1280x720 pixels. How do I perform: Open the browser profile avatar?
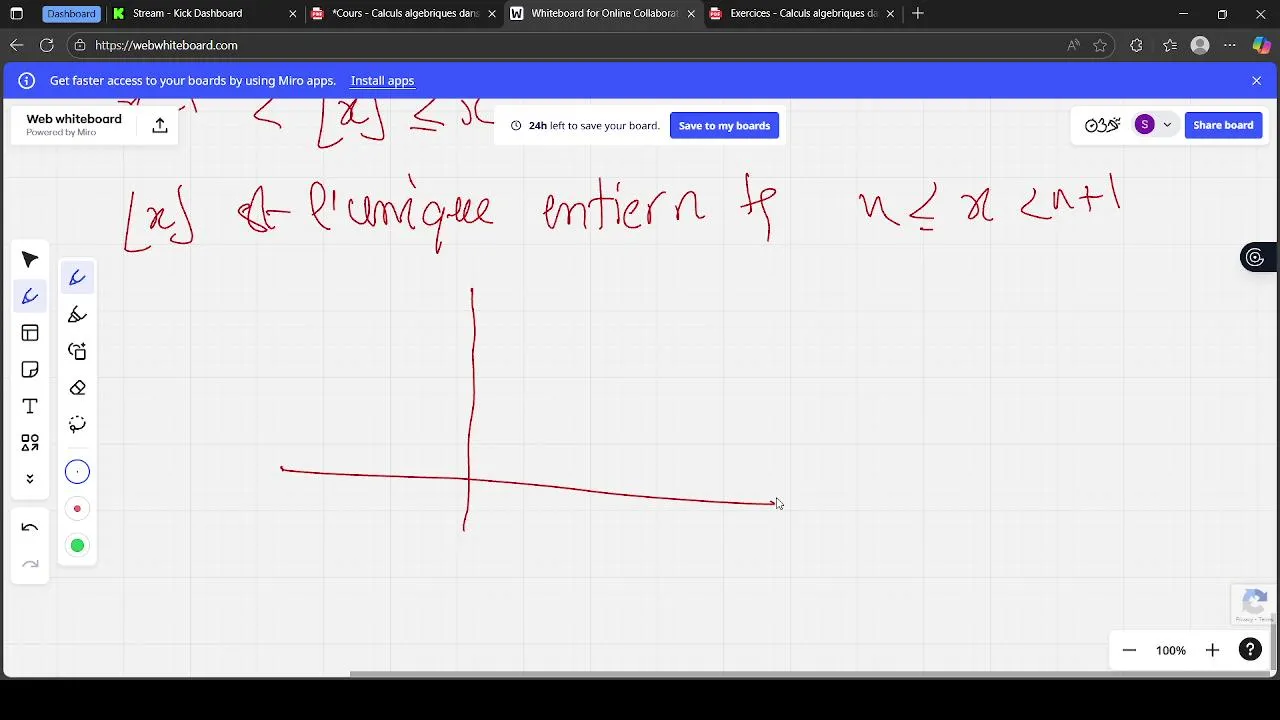[x=1200, y=45]
